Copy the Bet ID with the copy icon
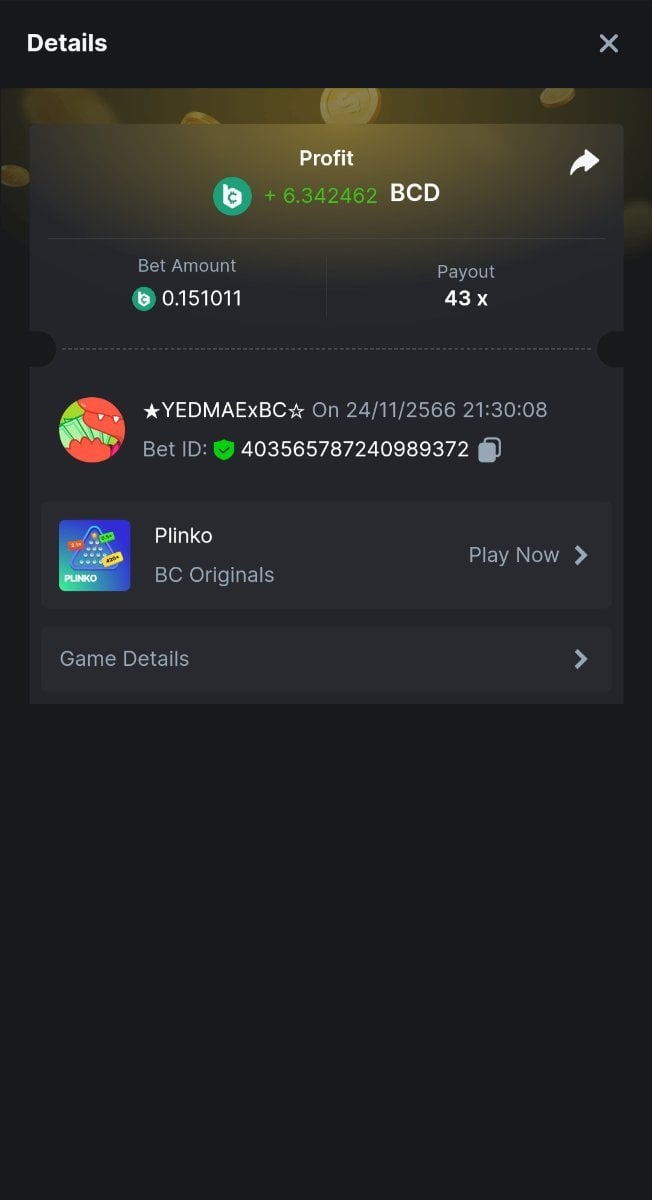This screenshot has height=1200, width=652. (x=489, y=450)
